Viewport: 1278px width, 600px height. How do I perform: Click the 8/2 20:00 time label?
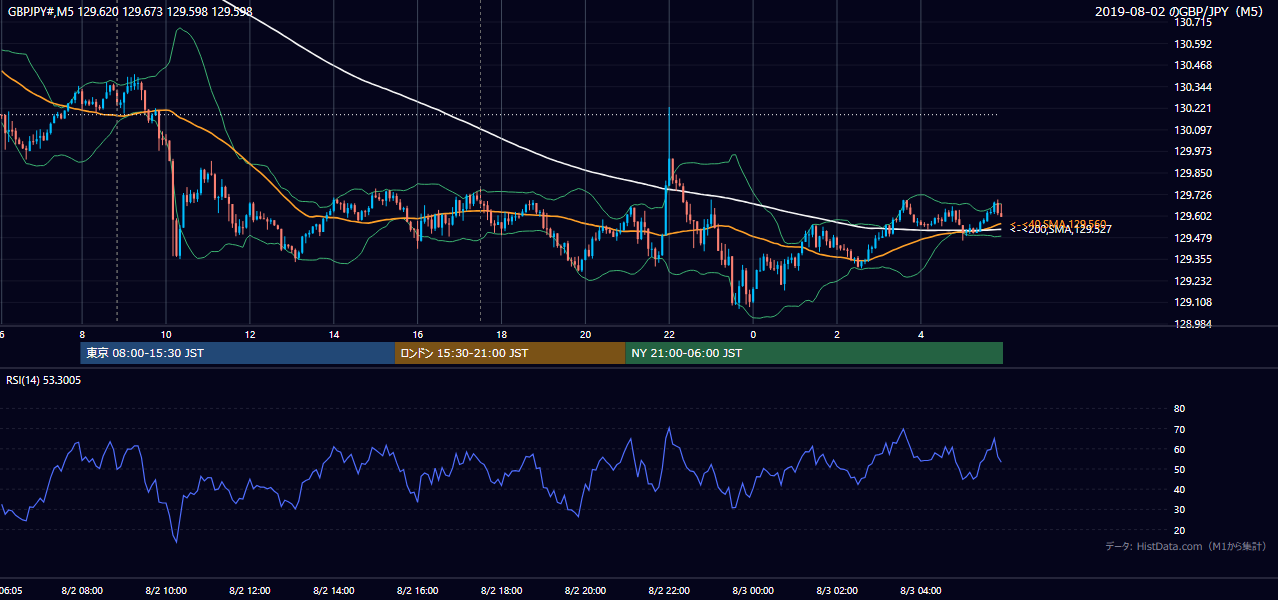pos(586,591)
